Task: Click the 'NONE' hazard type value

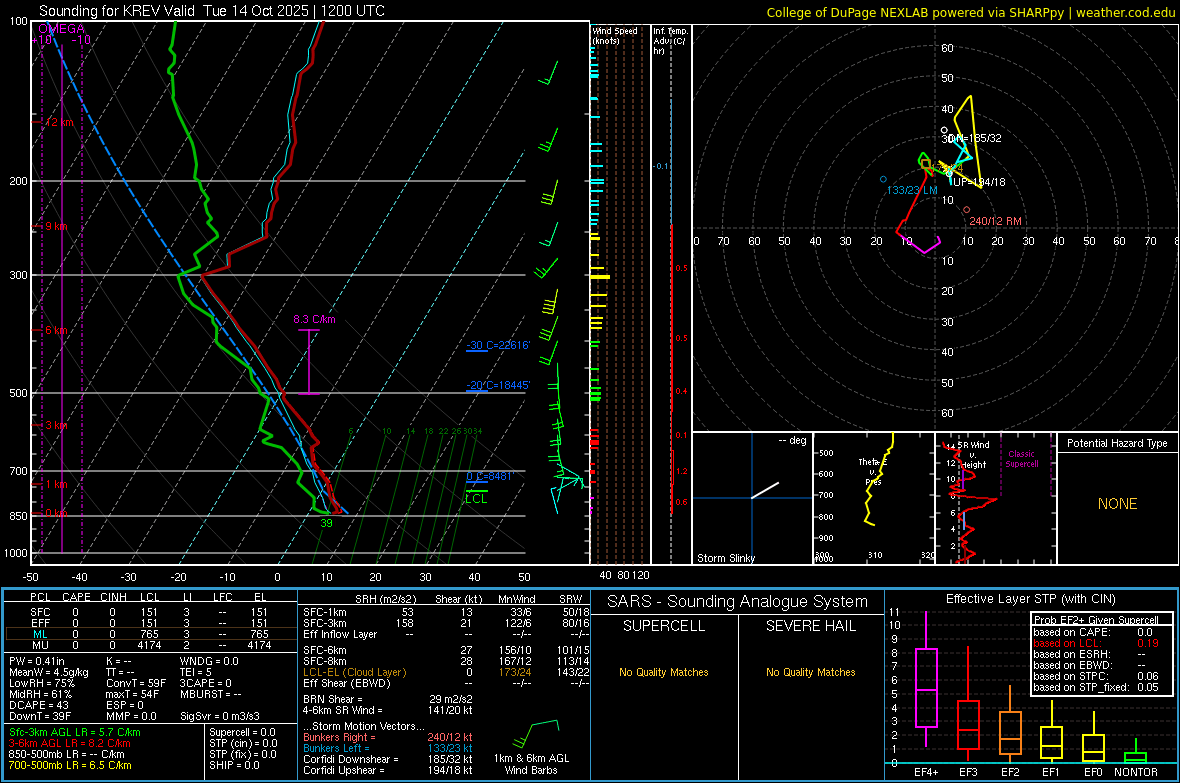Action: [x=1117, y=504]
